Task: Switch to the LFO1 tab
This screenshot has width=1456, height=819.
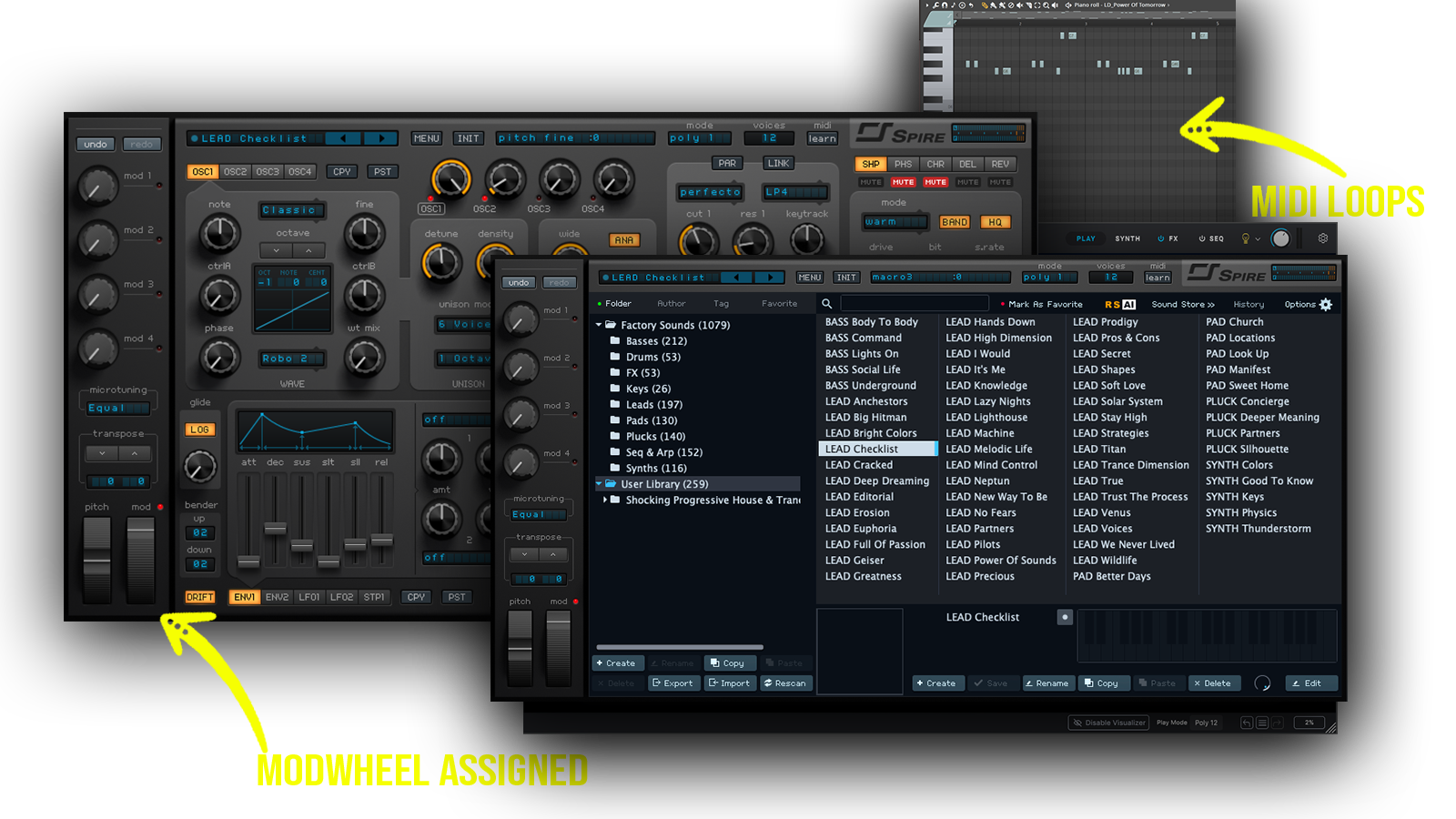Action: pyautogui.click(x=309, y=597)
